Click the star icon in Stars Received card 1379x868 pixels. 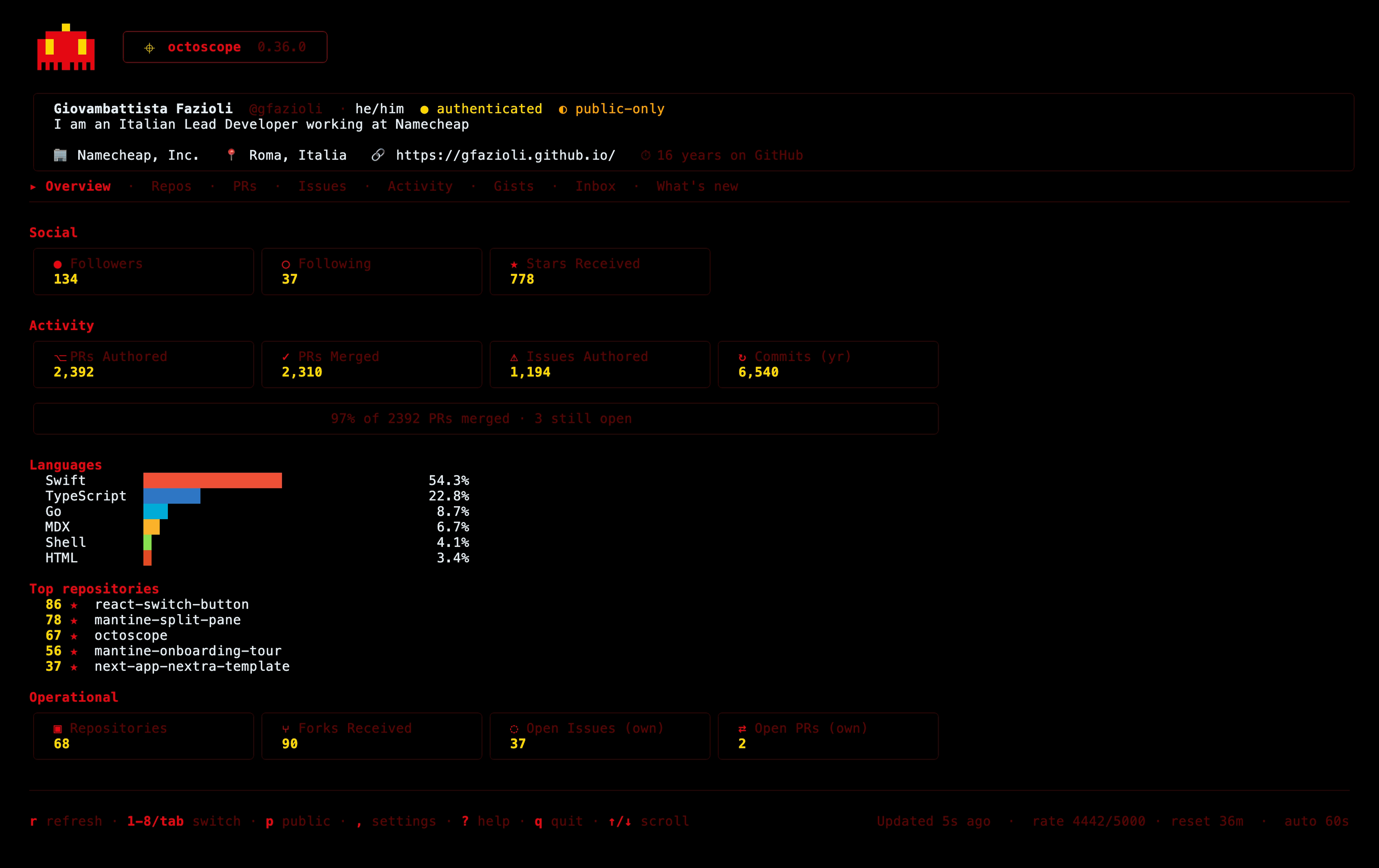click(514, 264)
